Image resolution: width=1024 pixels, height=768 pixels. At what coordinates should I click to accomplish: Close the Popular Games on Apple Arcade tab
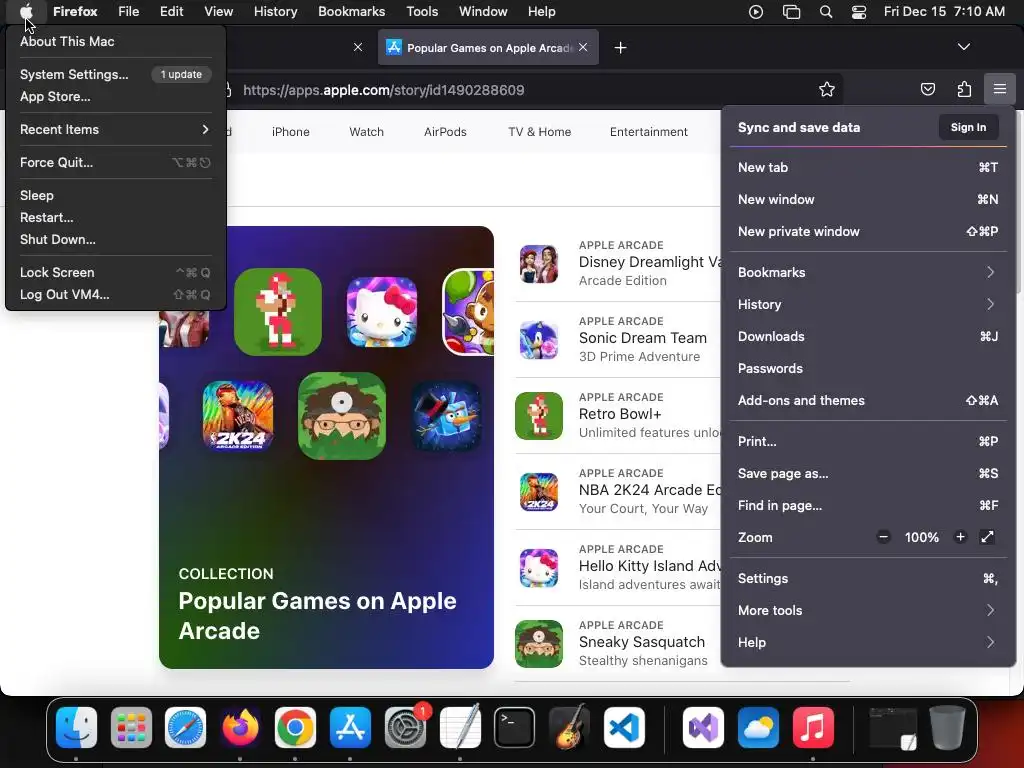583,48
